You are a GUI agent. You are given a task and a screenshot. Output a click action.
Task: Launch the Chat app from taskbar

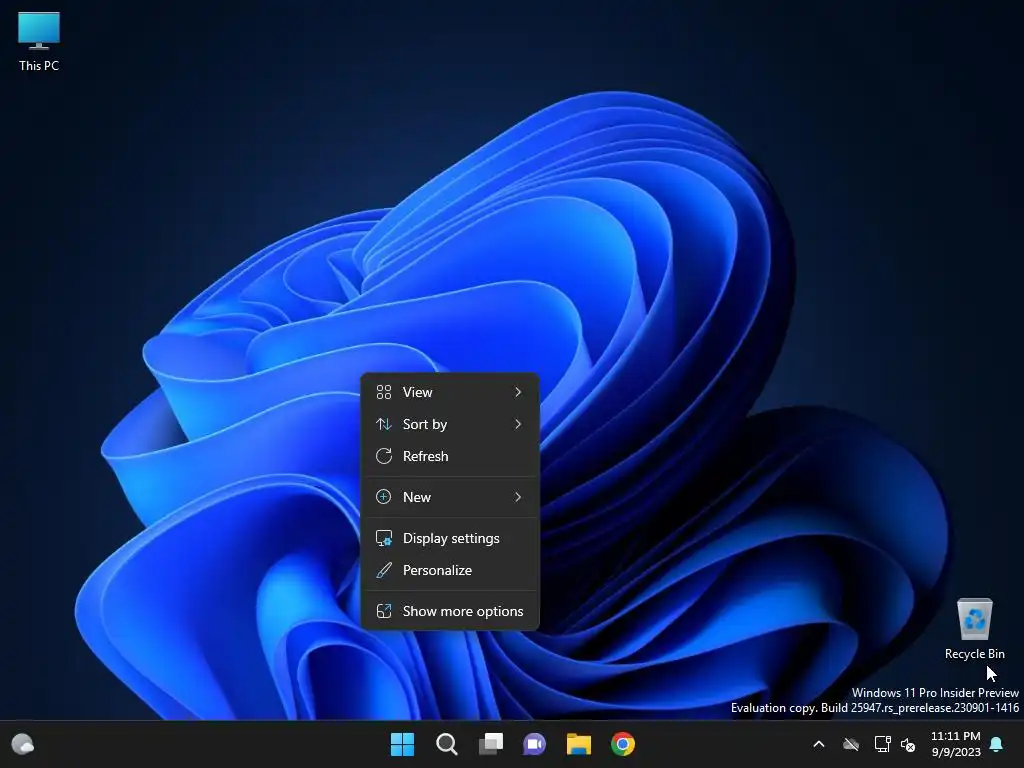tap(534, 744)
